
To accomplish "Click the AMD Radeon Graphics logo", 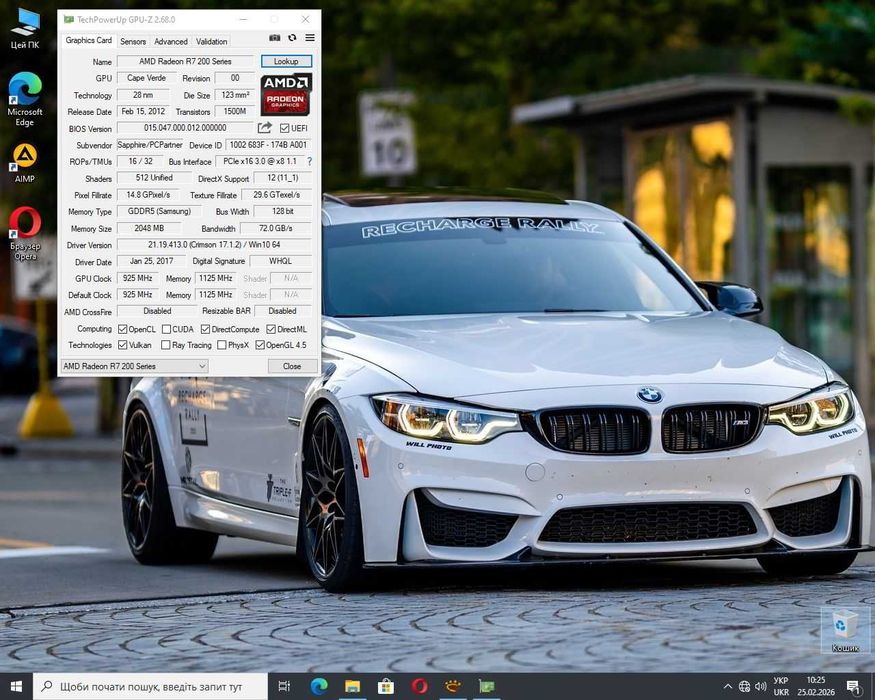I will (286, 95).
